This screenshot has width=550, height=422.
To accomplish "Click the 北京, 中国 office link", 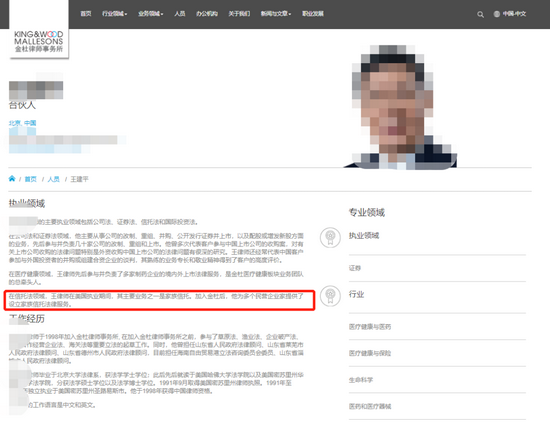I will coord(22,123).
